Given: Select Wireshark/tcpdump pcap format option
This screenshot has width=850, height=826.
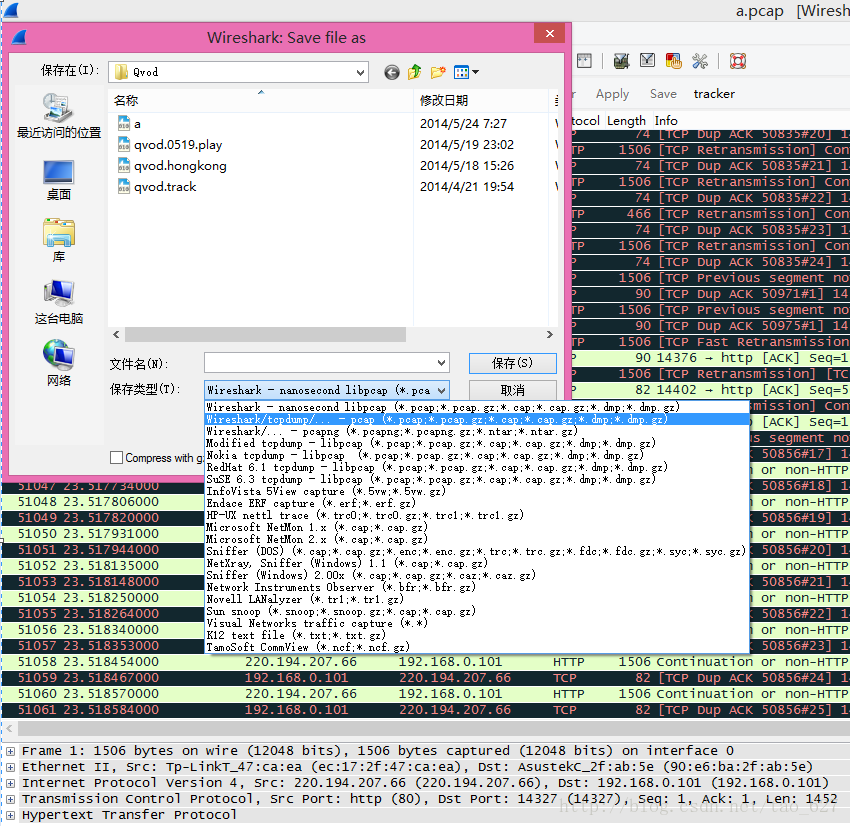Looking at the screenshot, I should 476,420.
